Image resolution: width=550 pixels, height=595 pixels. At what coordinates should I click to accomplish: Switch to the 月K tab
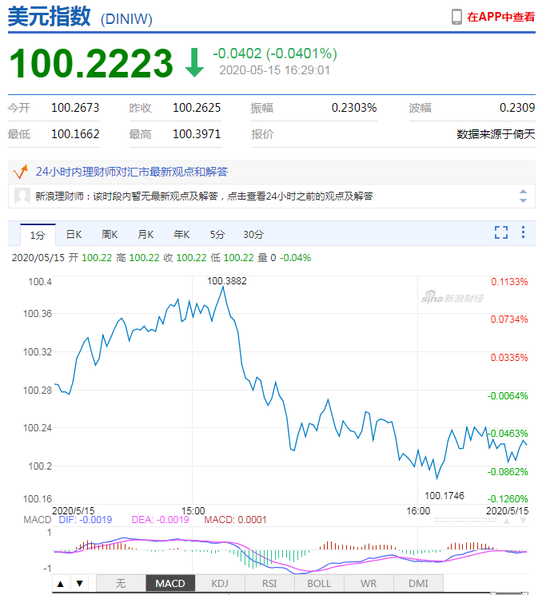tap(145, 235)
